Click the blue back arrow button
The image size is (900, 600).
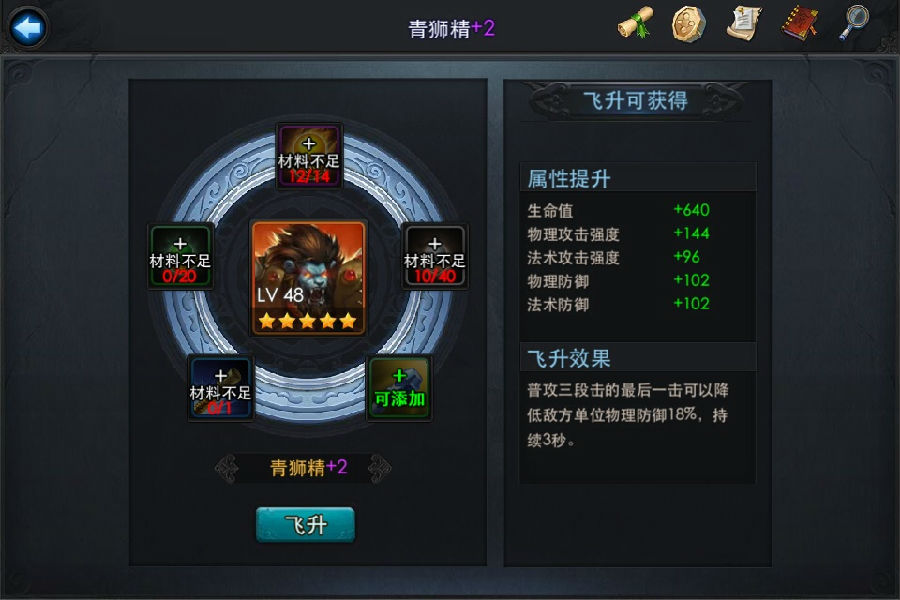point(28,27)
